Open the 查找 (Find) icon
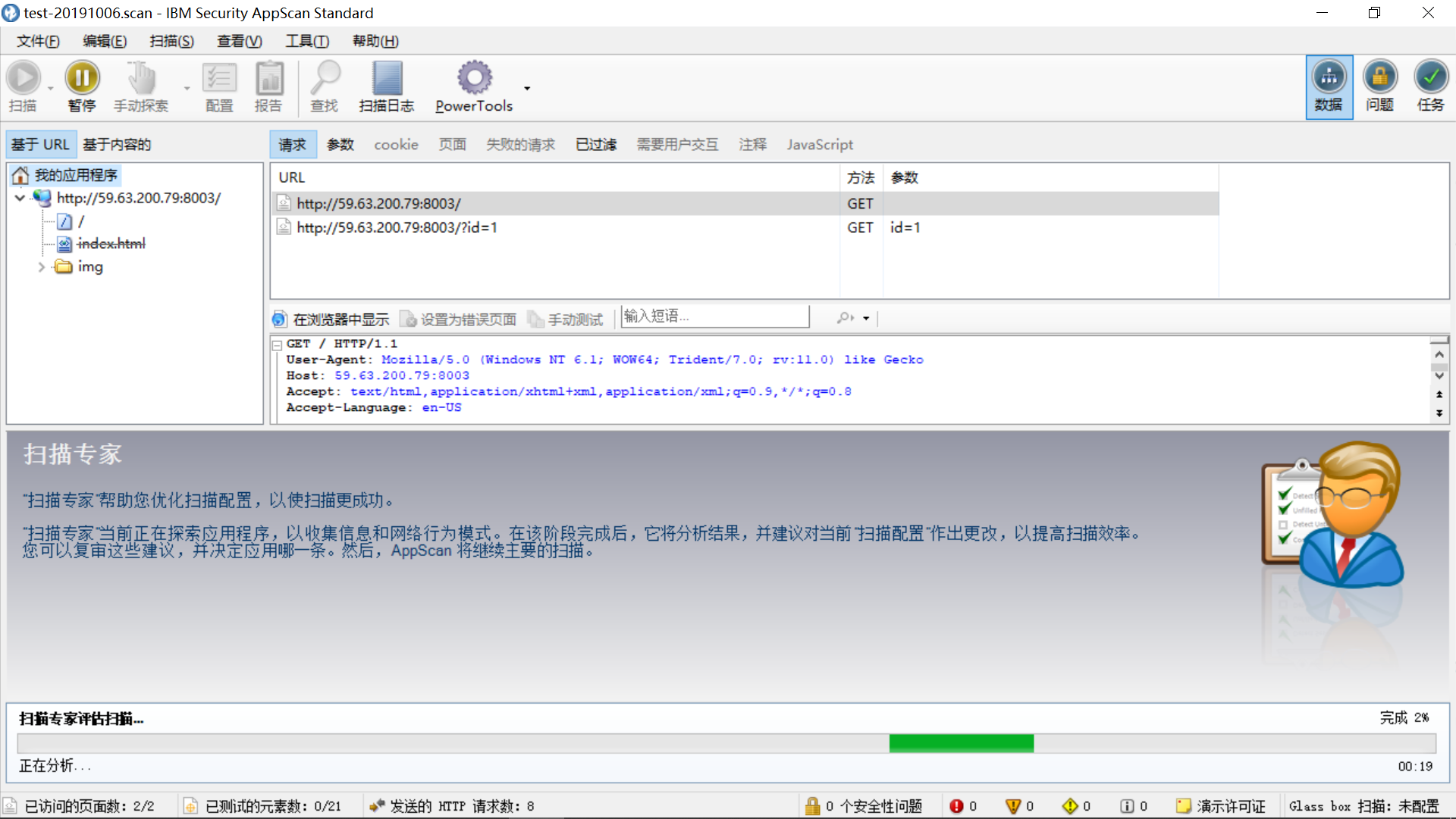Viewport: 1456px width, 819px height. point(325,86)
